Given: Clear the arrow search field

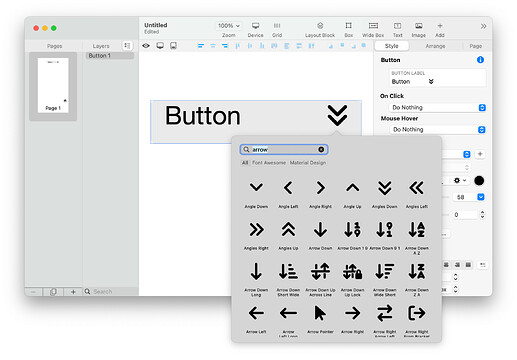Looking at the screenshot, I should tap(321, 149).
